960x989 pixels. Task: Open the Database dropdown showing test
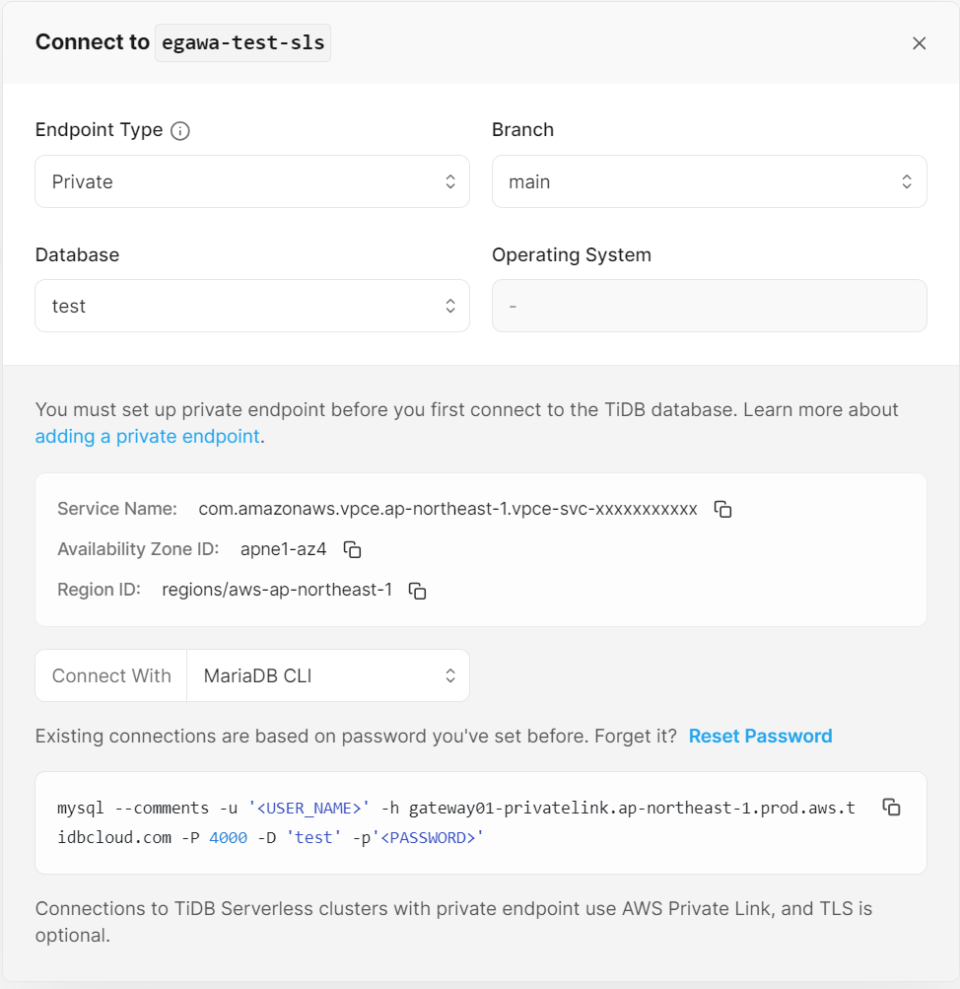pyautogui.click(x=252, y=306)
